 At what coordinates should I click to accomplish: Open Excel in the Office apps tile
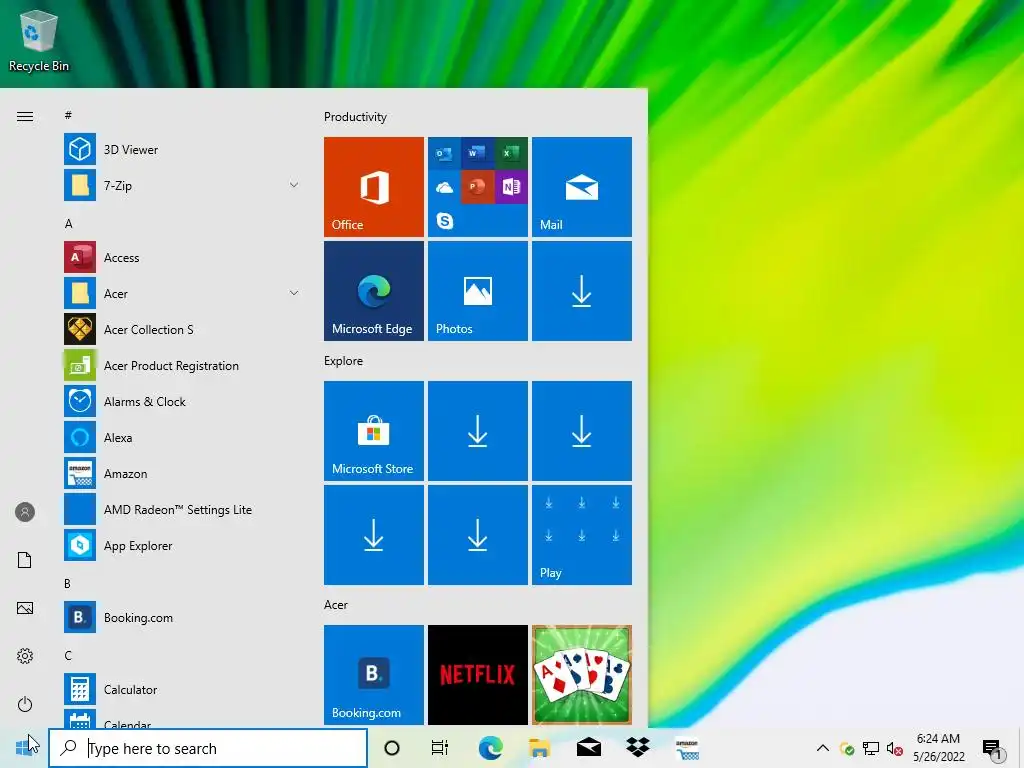click(x=511, y=154)
